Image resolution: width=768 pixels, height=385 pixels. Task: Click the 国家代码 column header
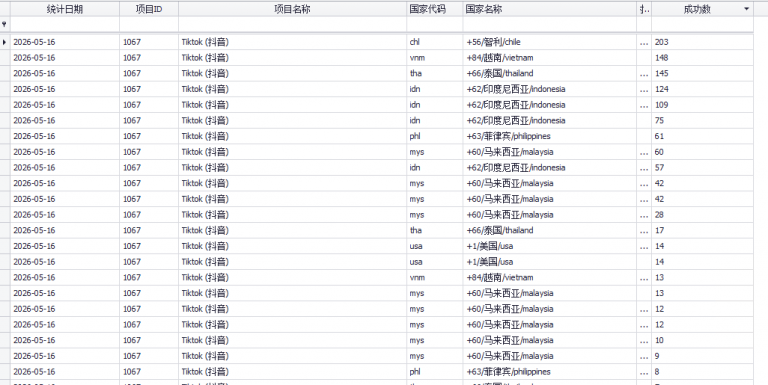(x=434, y=9)
